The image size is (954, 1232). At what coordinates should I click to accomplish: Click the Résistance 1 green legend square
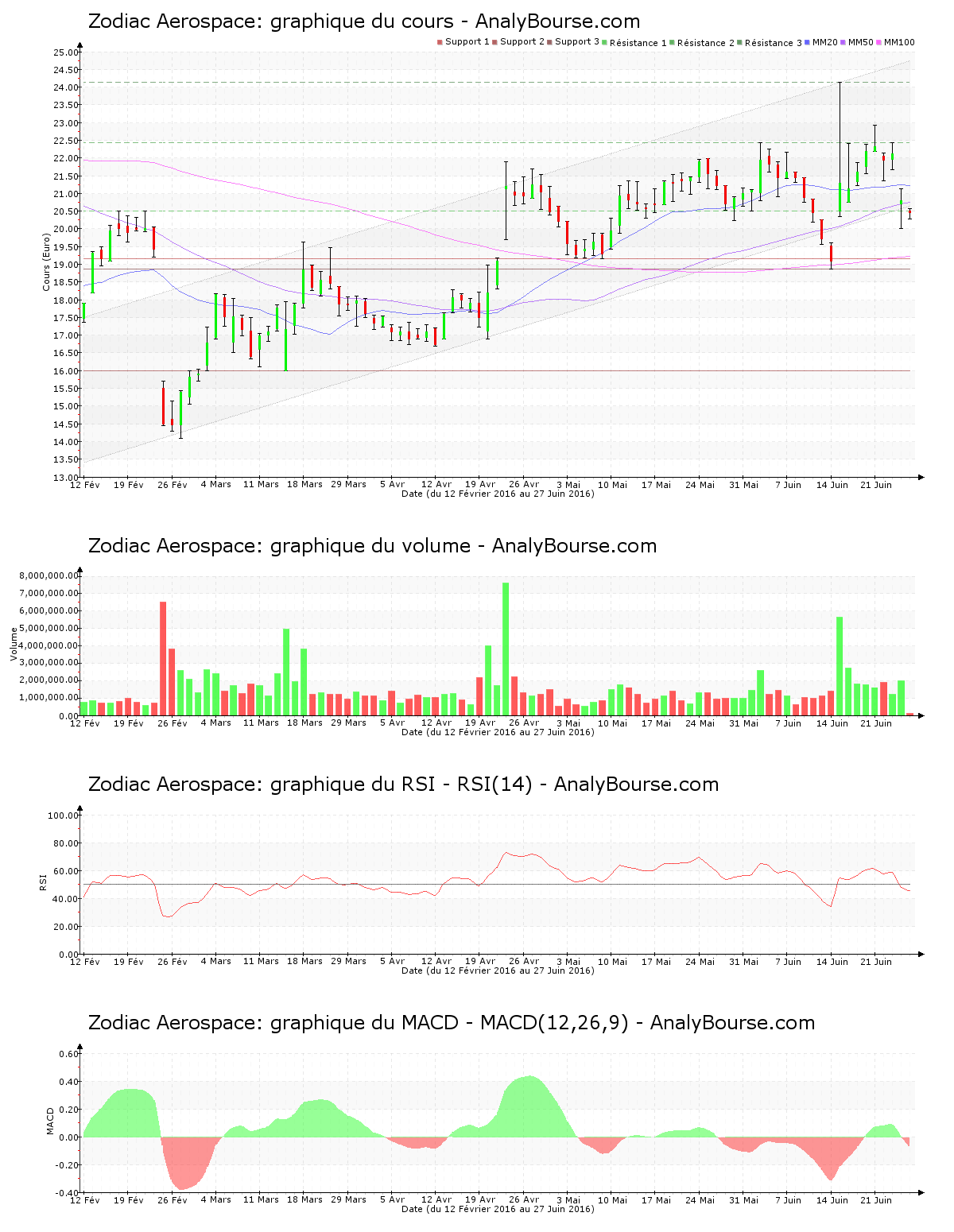[606, 42]
